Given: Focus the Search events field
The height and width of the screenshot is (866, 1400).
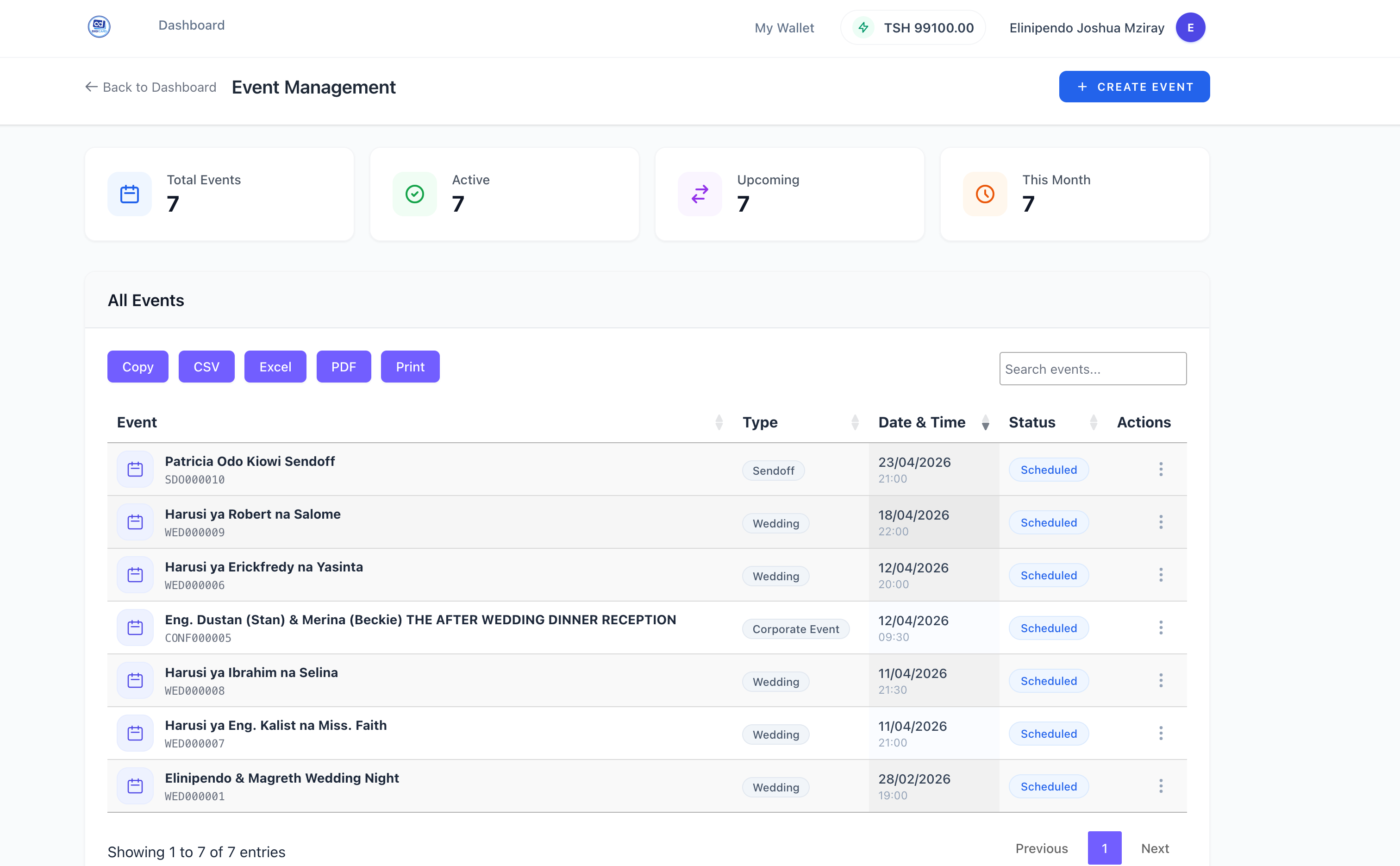Looking at the screenshot, I should [x=1093, y=369].
